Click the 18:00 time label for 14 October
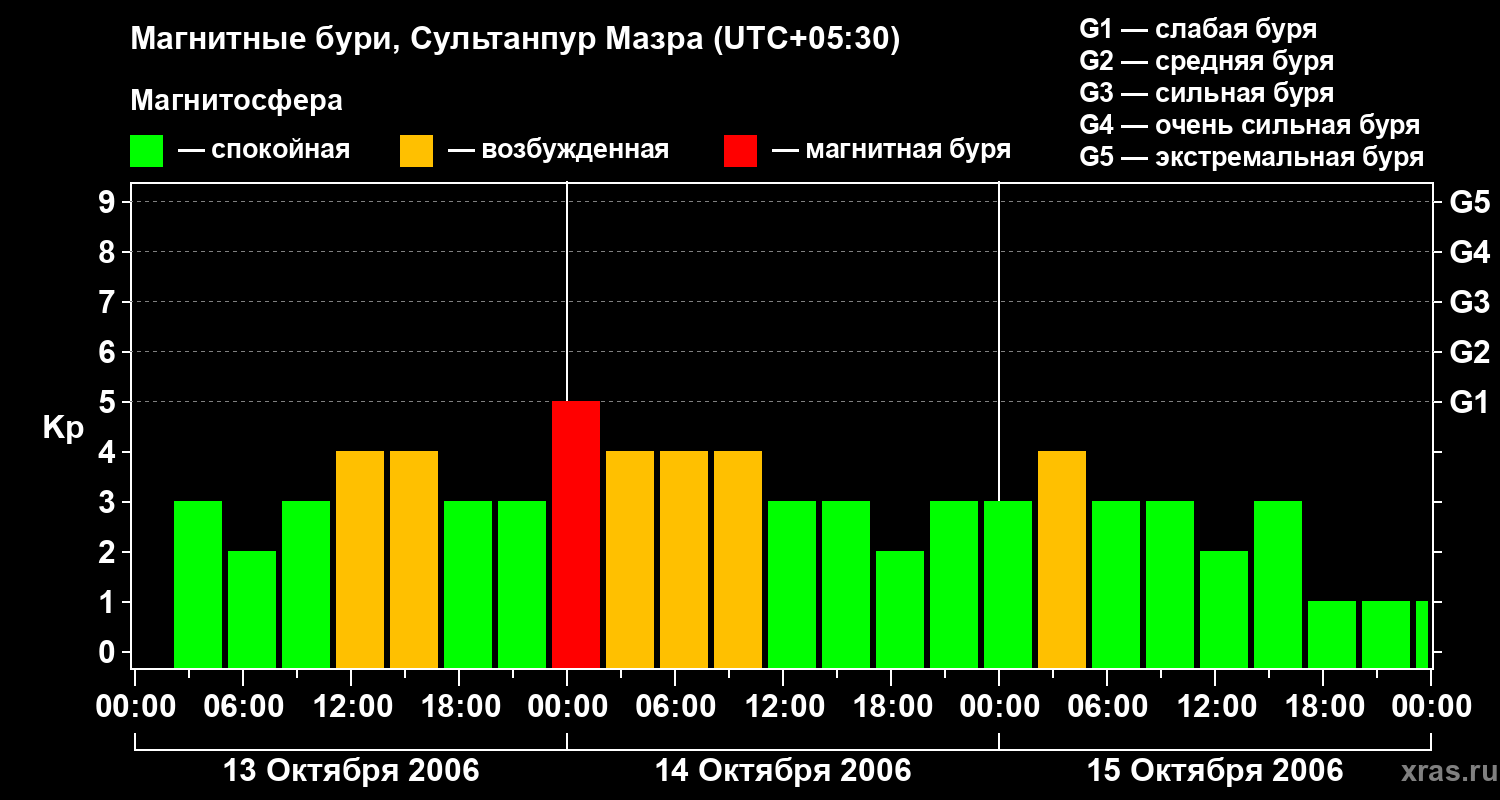This screenshot has width=1500, height=800. (891, 707)
